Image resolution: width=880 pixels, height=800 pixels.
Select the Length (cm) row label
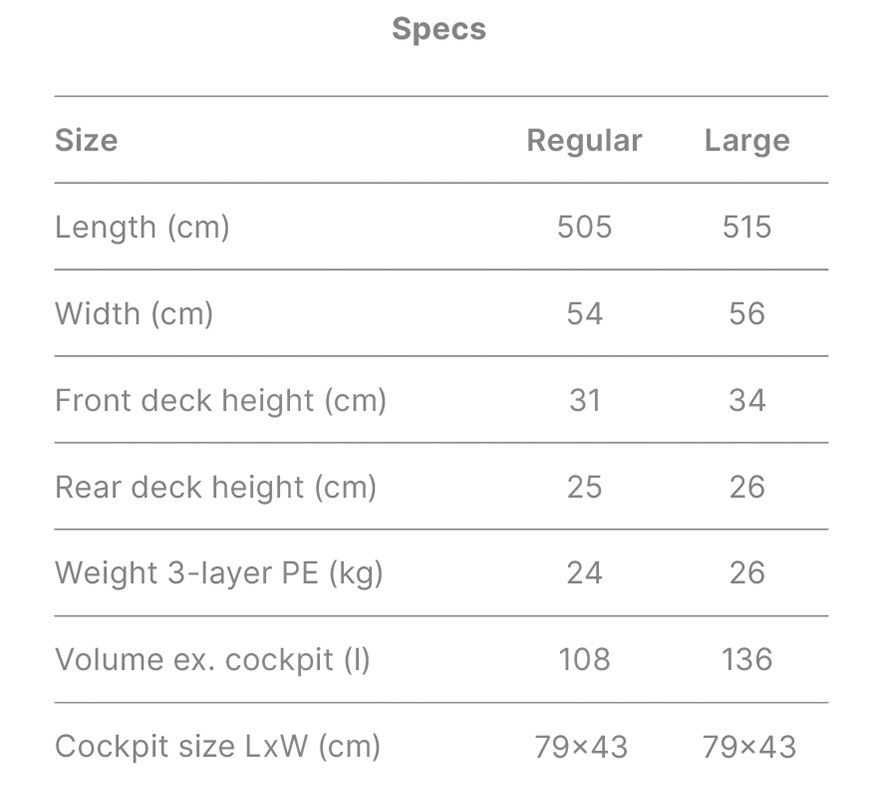coord(142,227)
